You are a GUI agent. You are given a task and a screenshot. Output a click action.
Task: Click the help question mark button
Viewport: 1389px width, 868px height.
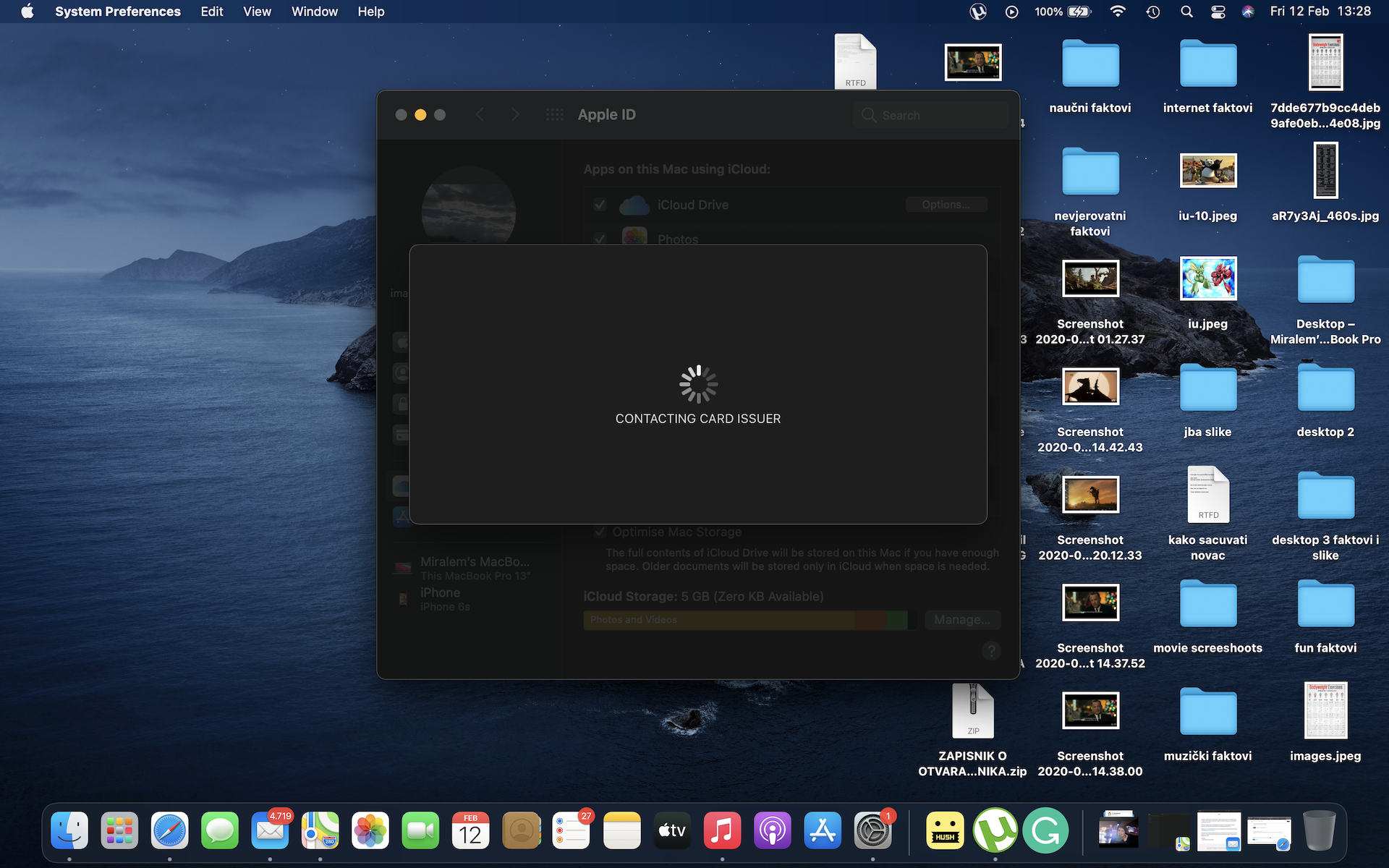point(991,651)
